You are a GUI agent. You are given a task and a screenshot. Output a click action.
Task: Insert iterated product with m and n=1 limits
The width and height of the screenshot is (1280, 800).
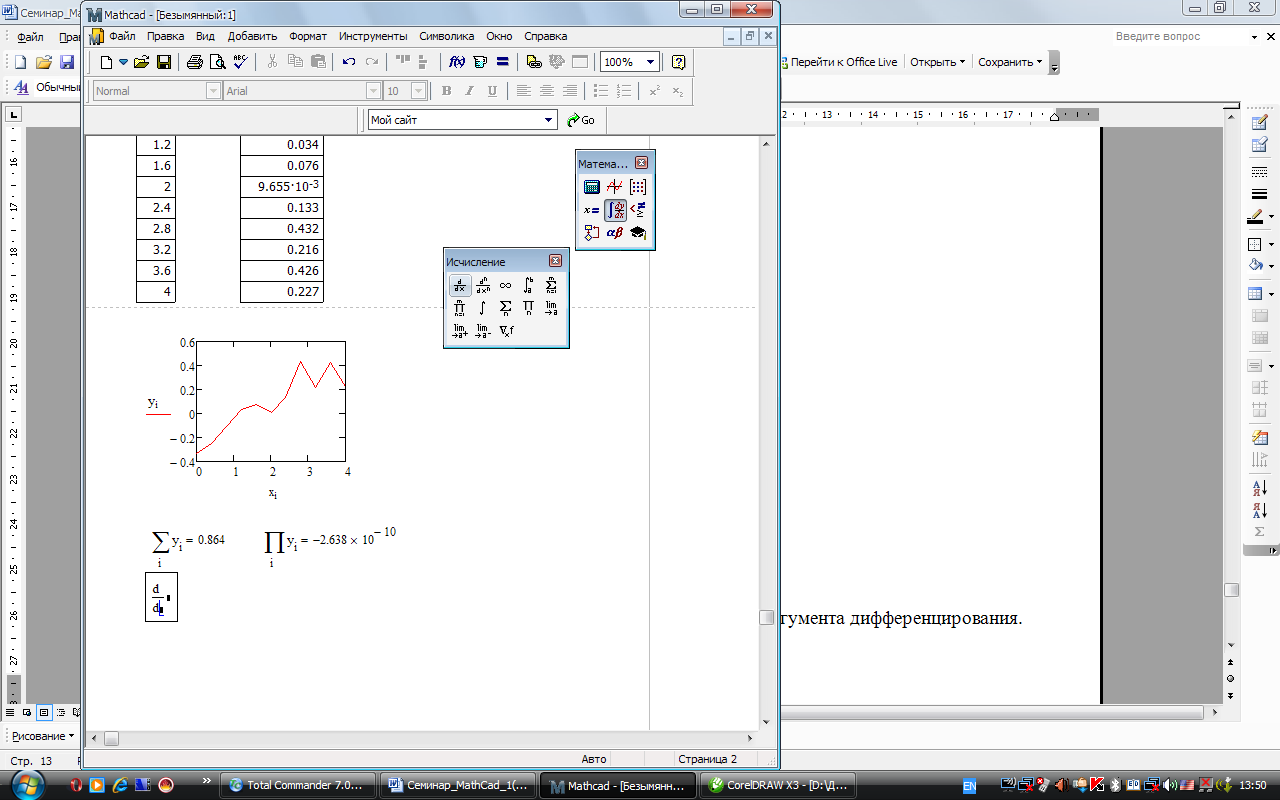[460, 308]
